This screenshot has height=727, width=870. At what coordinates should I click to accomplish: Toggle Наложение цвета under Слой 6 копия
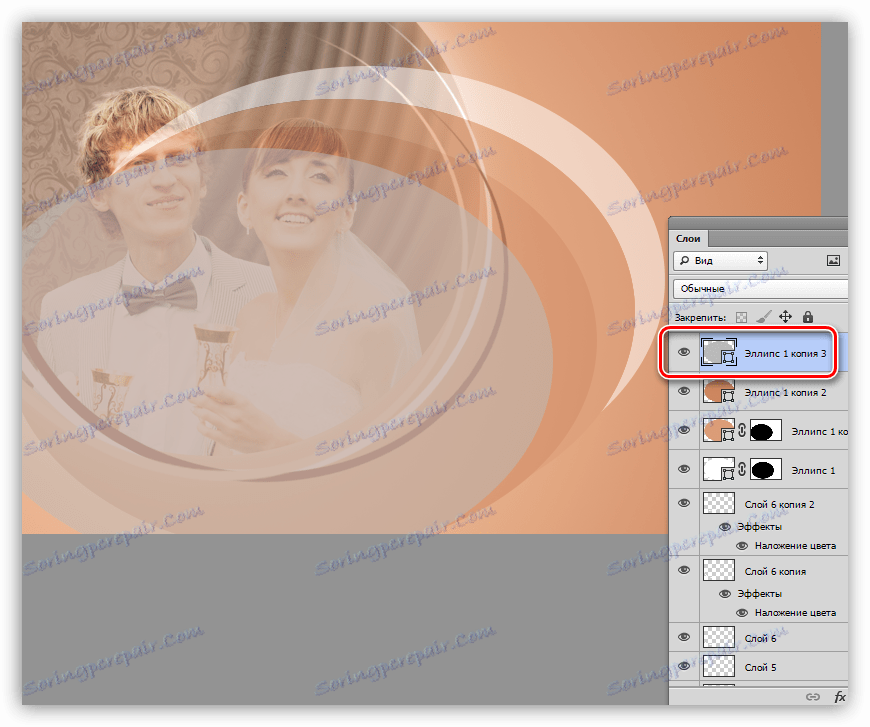tap(742, 613)
